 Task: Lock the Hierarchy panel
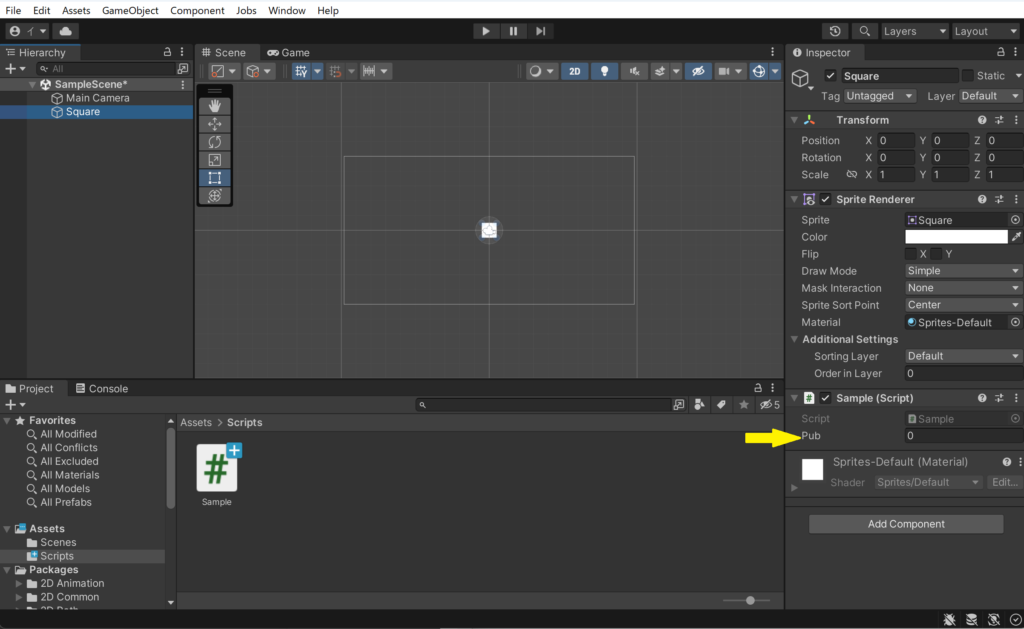pyautogui.click(x=167, y=52)
